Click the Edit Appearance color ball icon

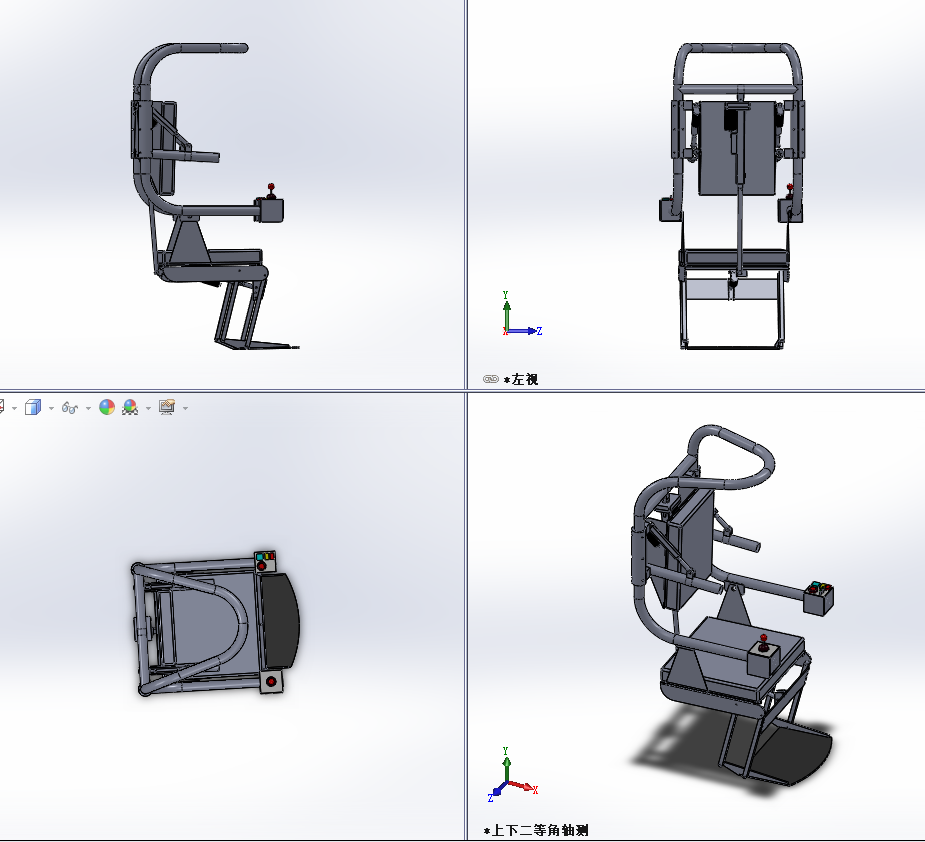point(107,407)
